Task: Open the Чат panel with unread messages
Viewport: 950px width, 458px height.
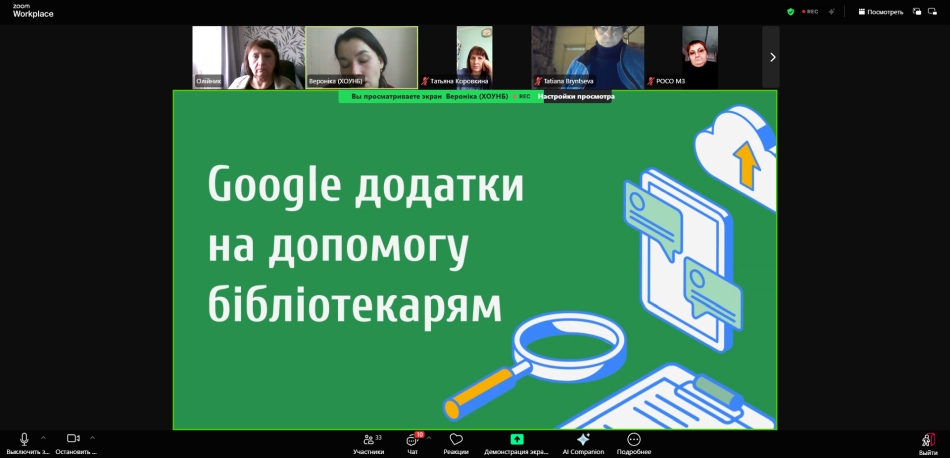Action: [412, 442]
